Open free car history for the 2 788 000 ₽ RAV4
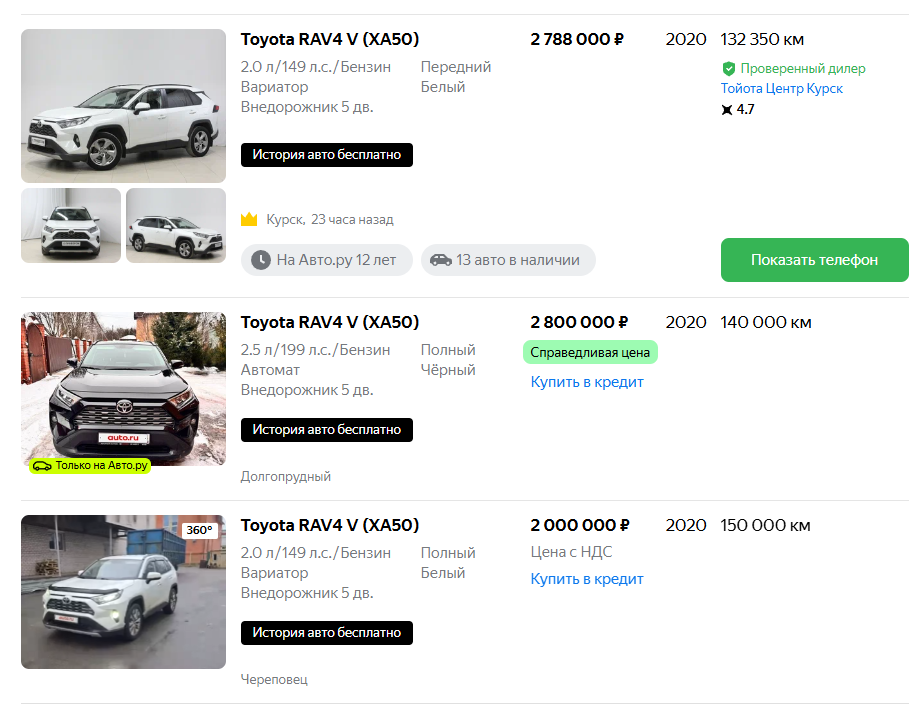This screenshot has height=714, width=909. (x=327, y=155)
